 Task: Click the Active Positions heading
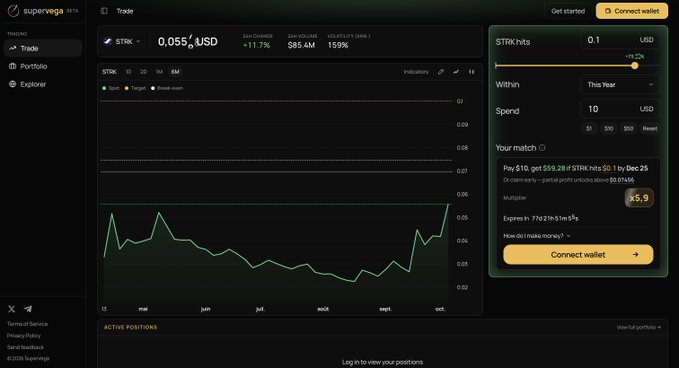pyautogui.click(x=130, y=327)
